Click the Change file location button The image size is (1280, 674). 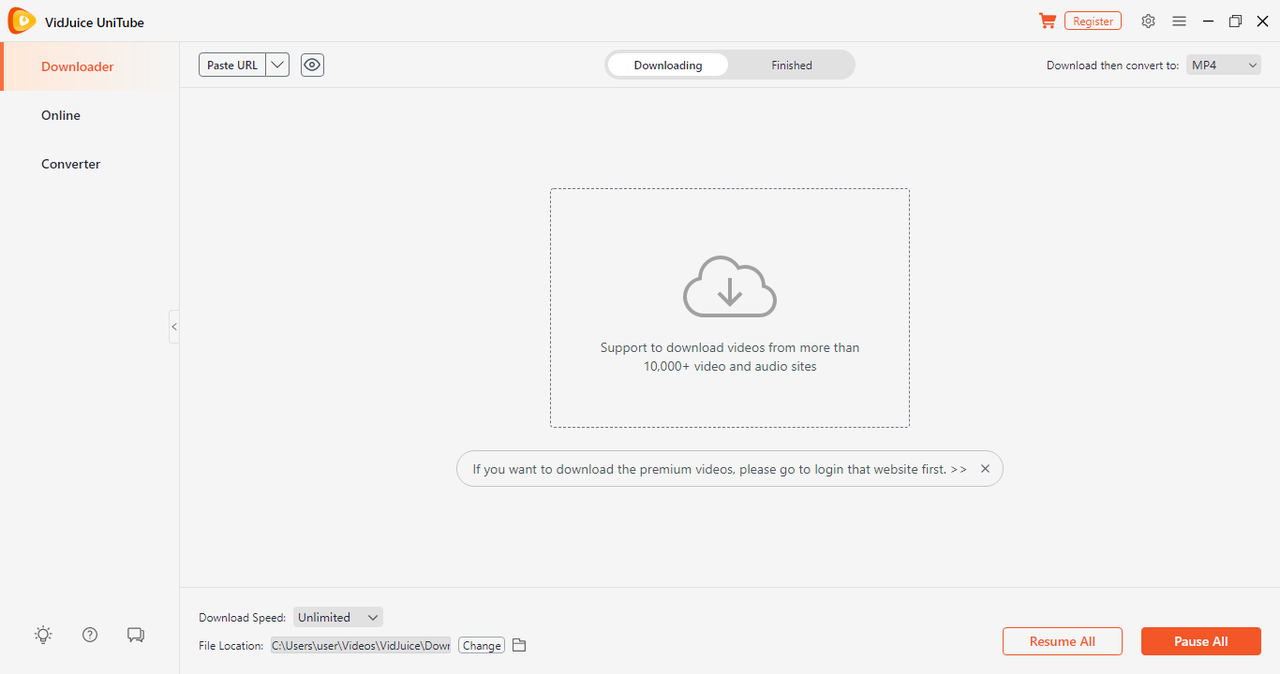[481, 645]
